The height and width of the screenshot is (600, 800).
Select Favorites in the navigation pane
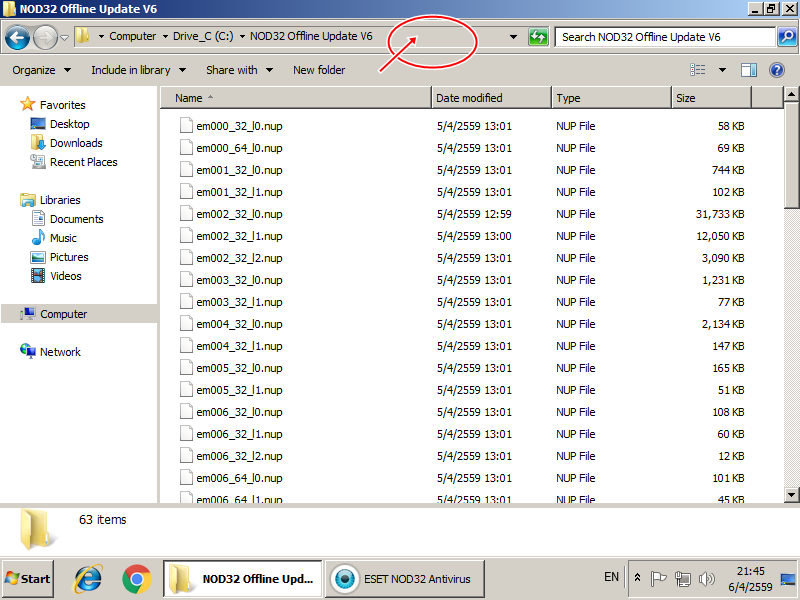click(x=62, y=105)
